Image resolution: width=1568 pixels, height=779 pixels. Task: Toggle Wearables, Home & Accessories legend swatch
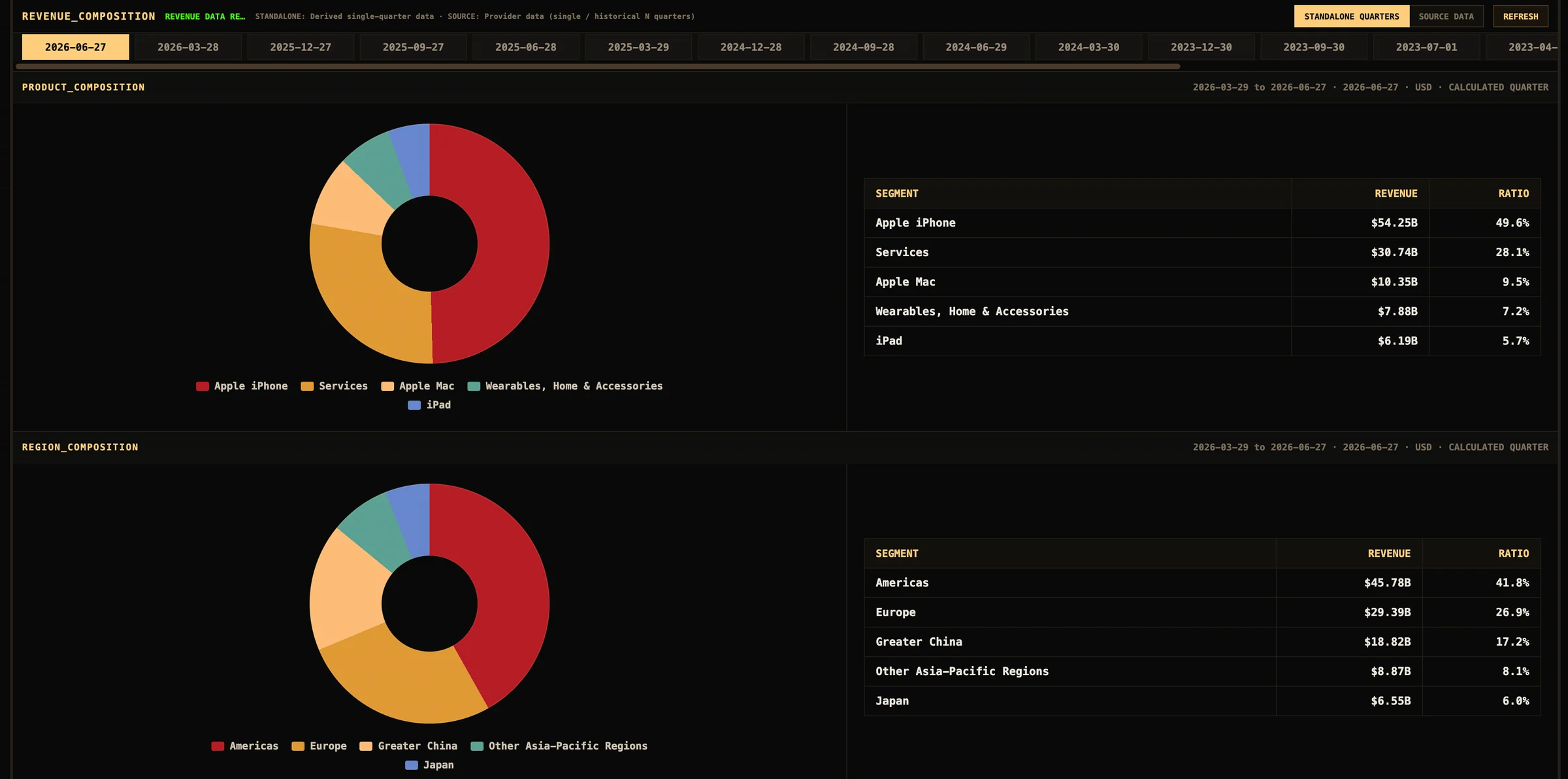tap(474, 386)
